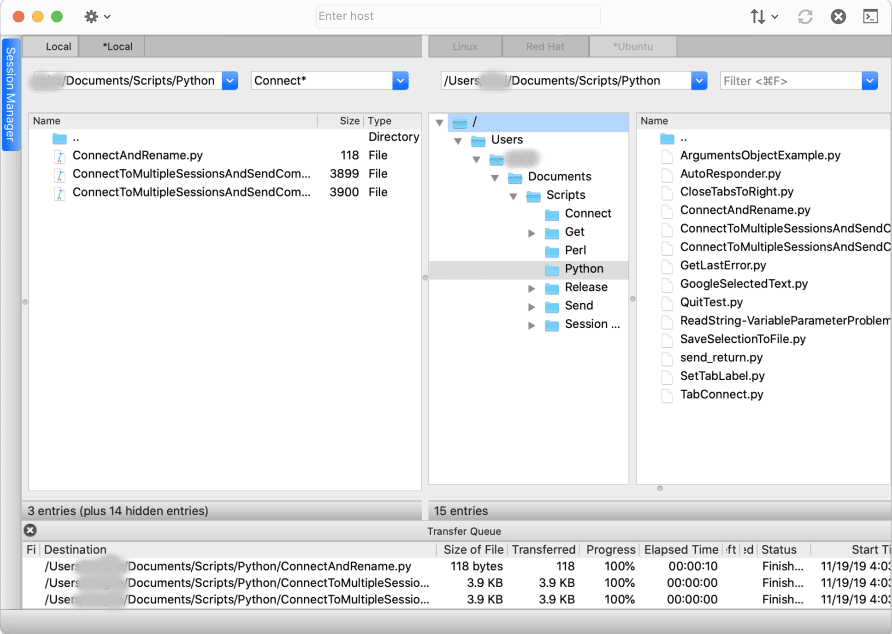The image size is (892, 634).
Task: Close the Transfer Queue panel
Action: point(30,531)
